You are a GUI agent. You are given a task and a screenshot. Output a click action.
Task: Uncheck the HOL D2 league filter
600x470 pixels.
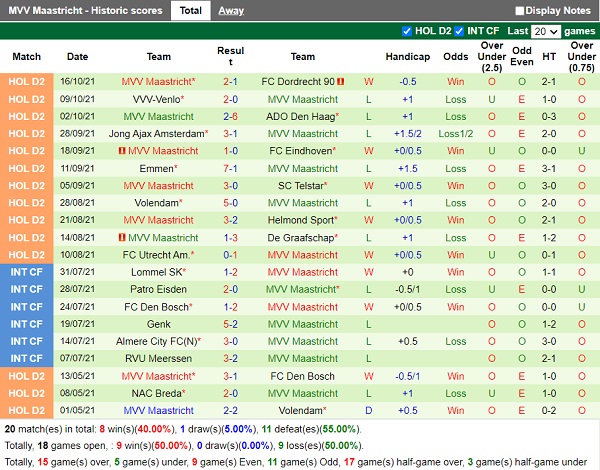(407, 31)
